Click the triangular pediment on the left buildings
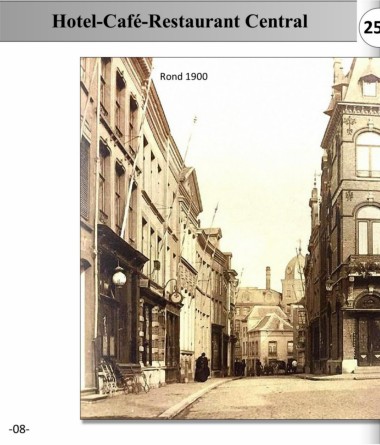Viewport: 380px width, 445px height. pos(192,188)
